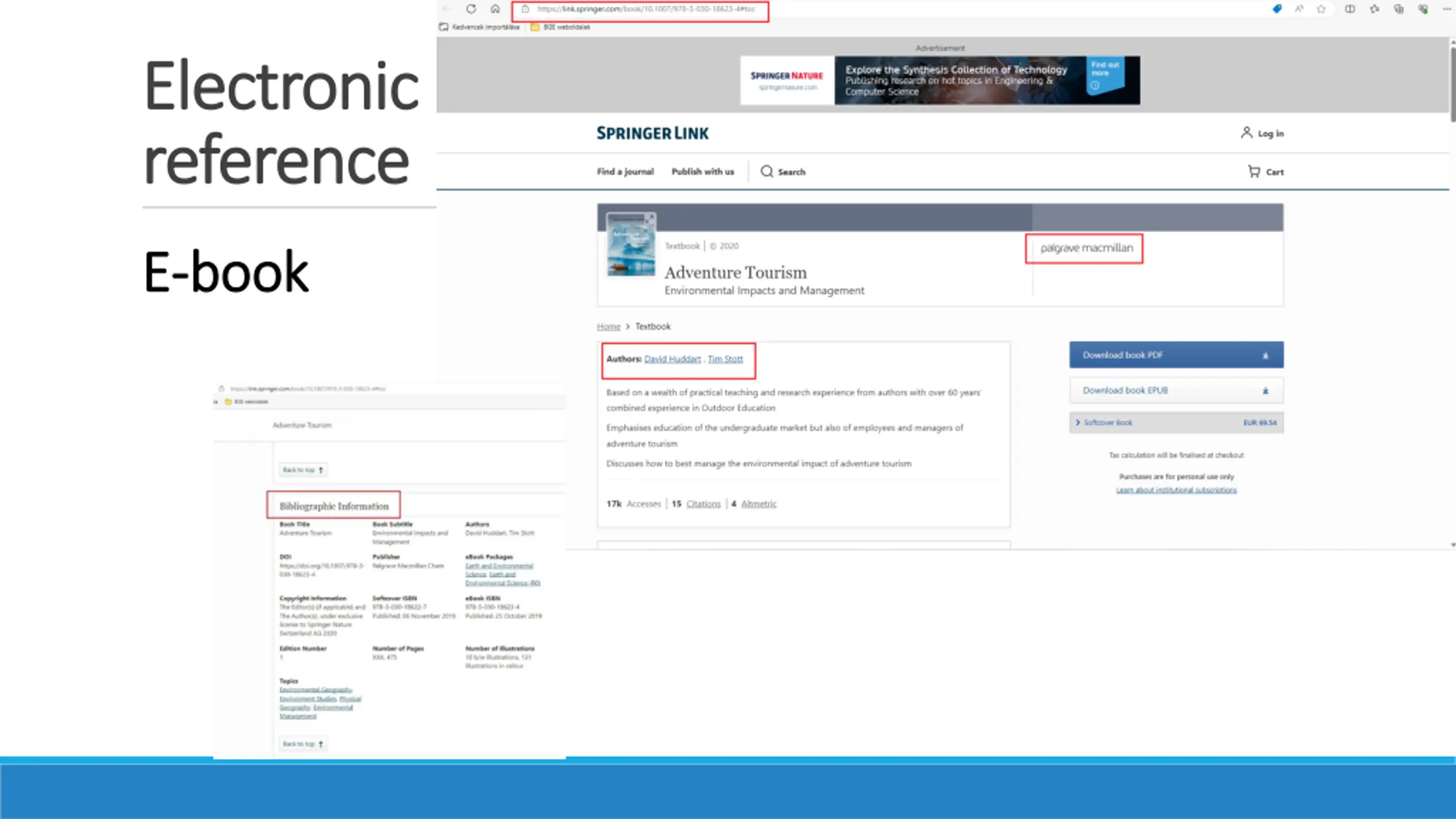Click the Palgrave Macmillan Cham publisher text
Image resolution: width=1456 pixels, height=819 pixels.
pyautogui.click(x=408, y=566)
